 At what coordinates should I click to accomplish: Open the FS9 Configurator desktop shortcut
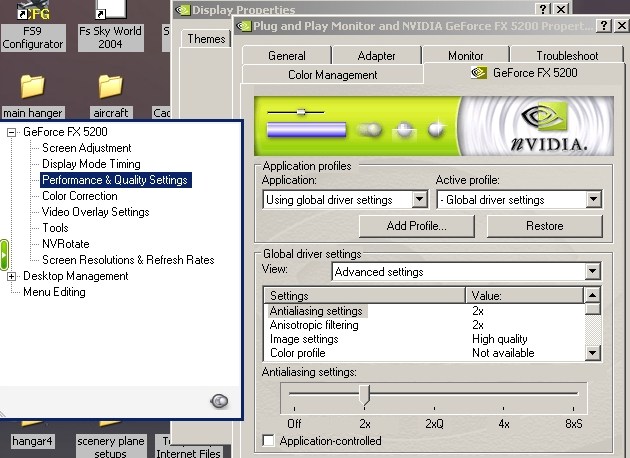[33, 14]
